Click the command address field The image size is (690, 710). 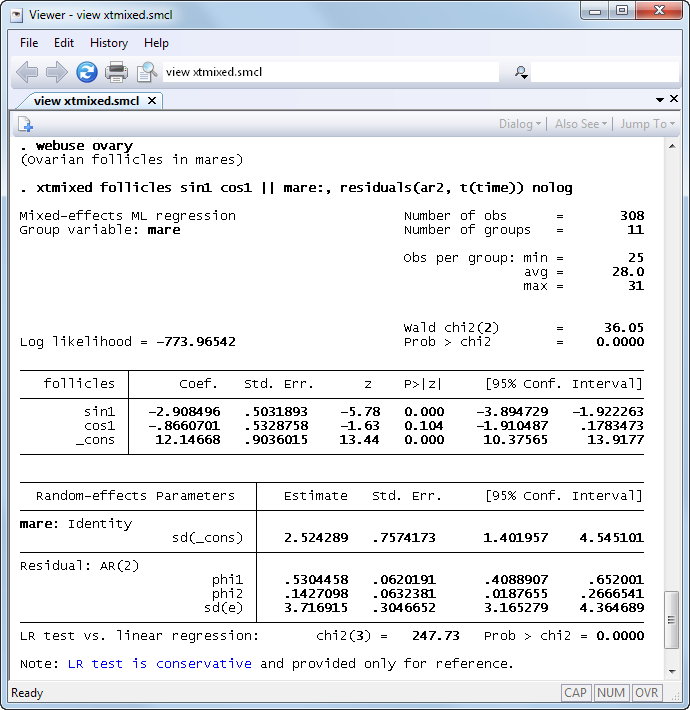tap(330, 72)
